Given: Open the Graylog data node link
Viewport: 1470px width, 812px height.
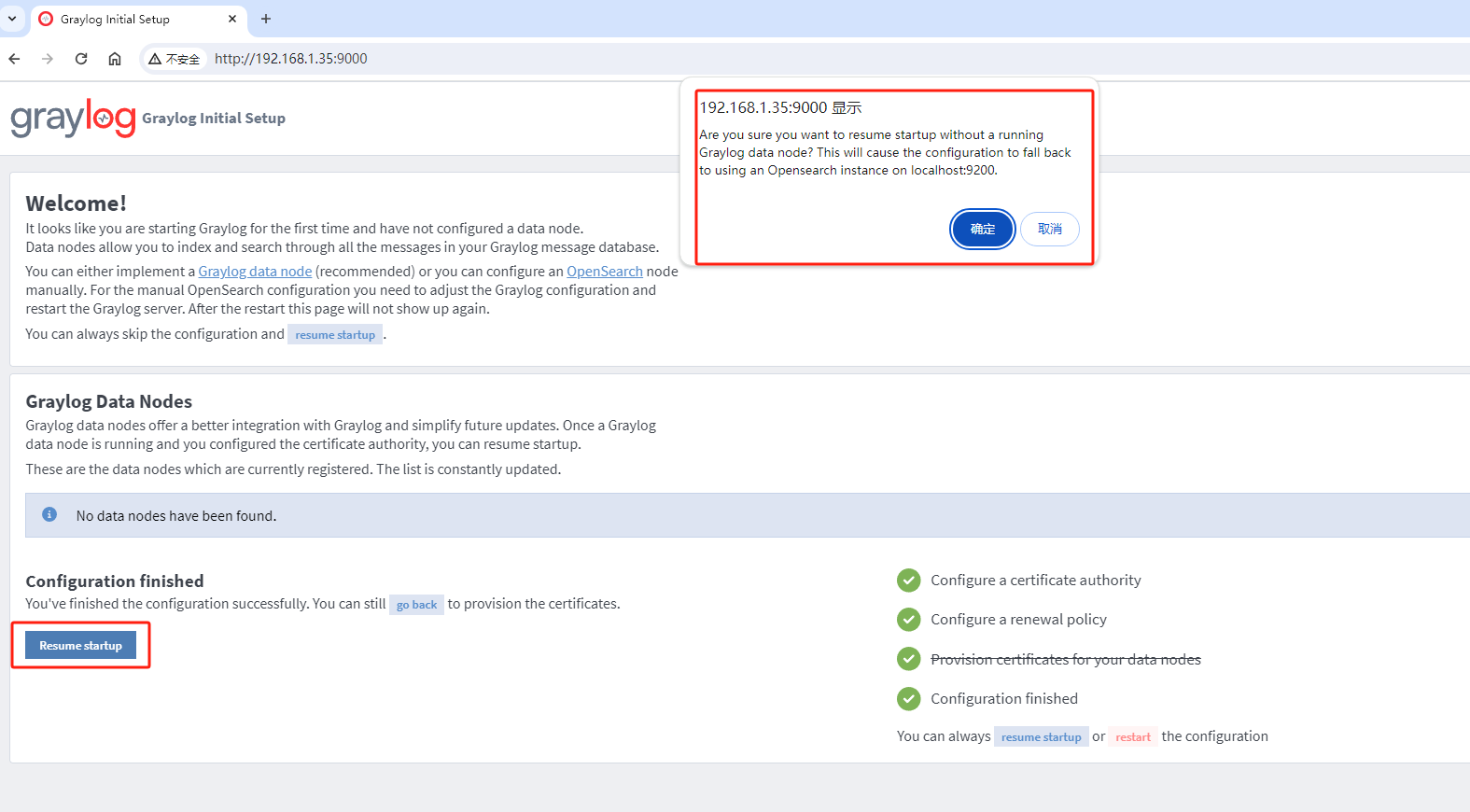Looking at the screenshot, I should (255, 272).
